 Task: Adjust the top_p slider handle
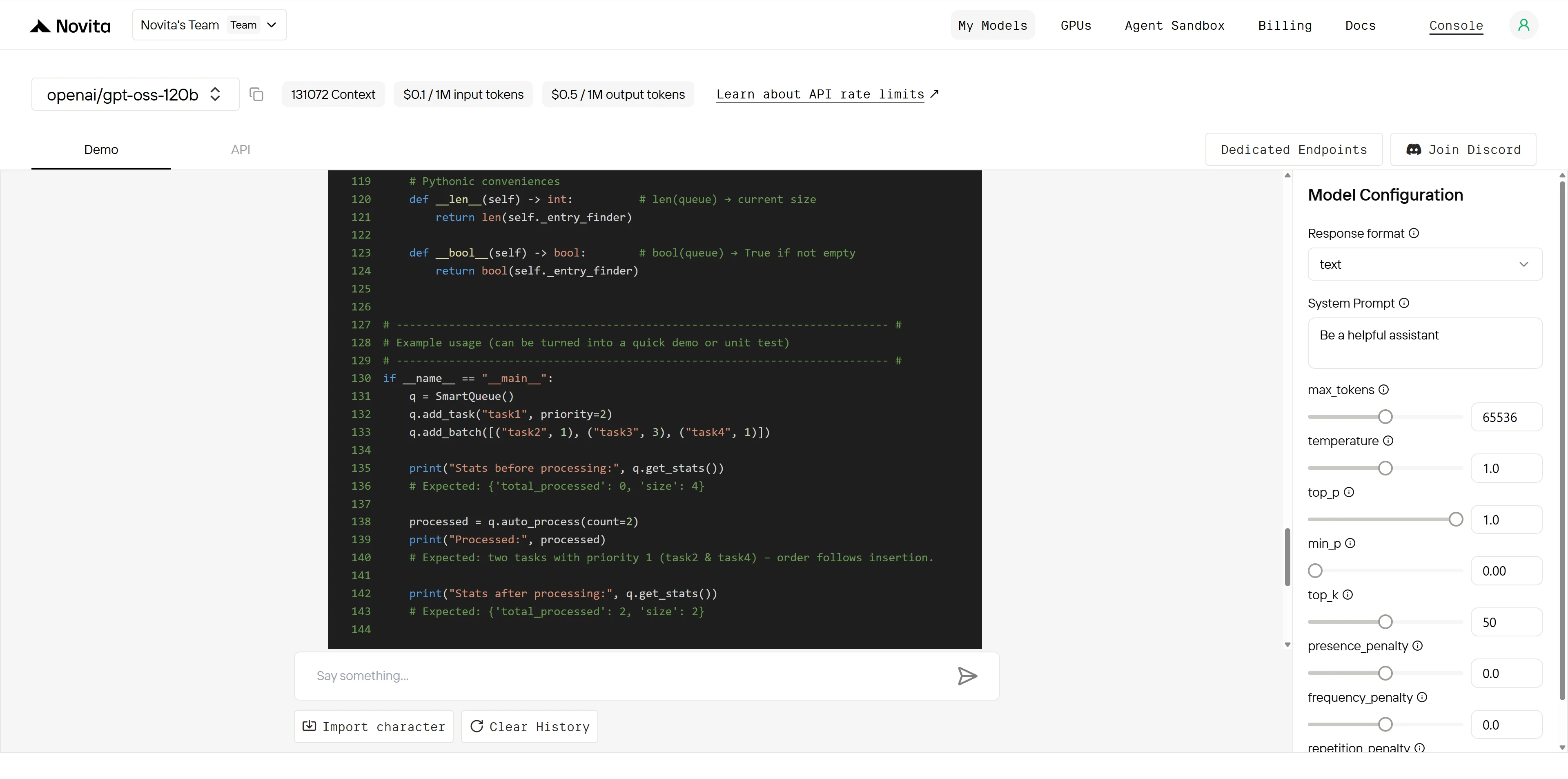pos(1456,520)
